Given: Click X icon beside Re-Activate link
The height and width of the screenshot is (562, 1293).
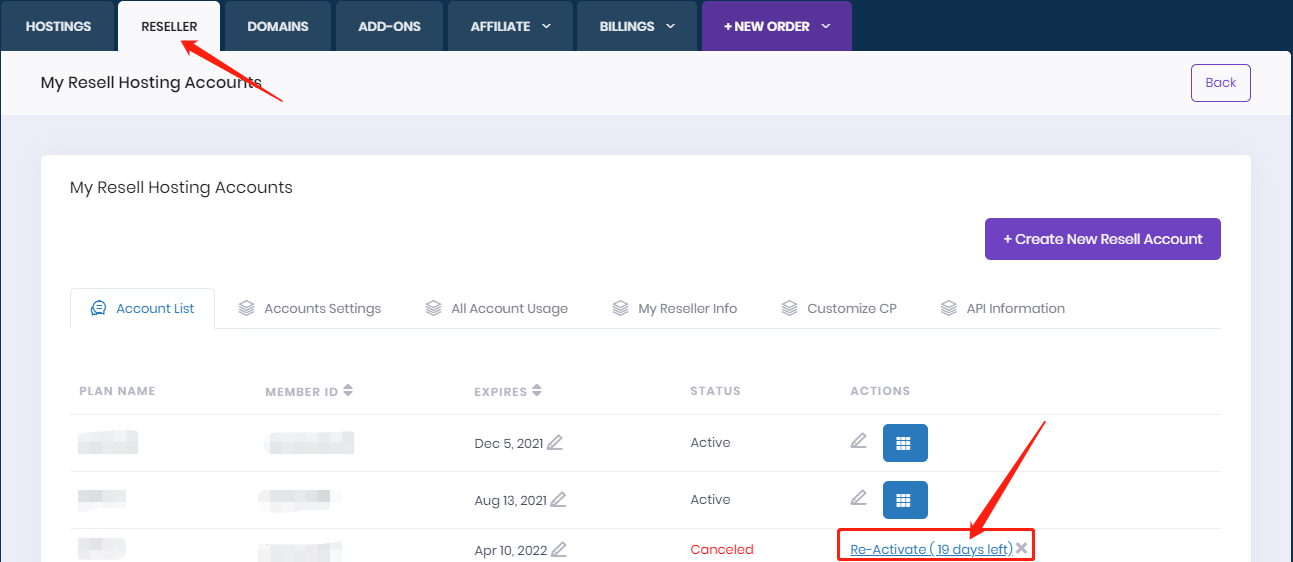Looking at the screenshot, I should tap(1021, 548).
